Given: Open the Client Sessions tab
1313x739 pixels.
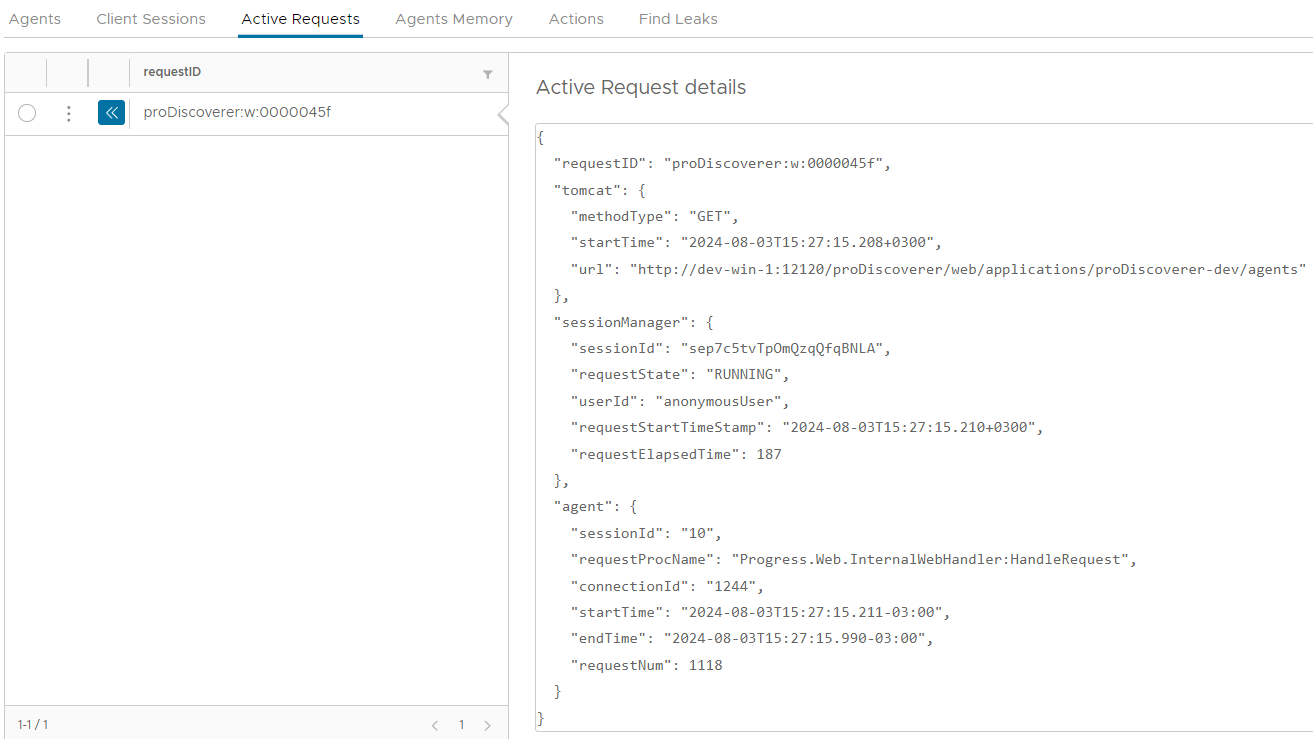Looking at the screenshot, I should 151,19.
